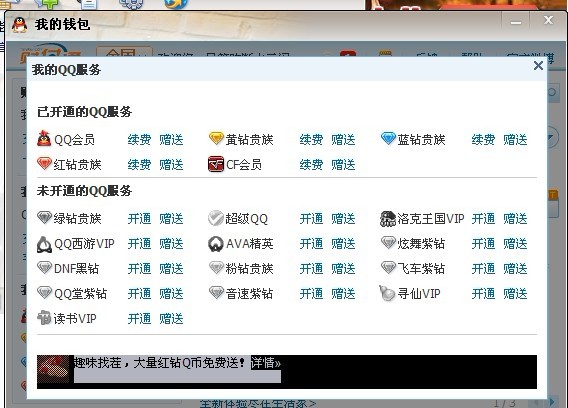
Task: Click the promo banner thumbnail image
Action: 53,369
